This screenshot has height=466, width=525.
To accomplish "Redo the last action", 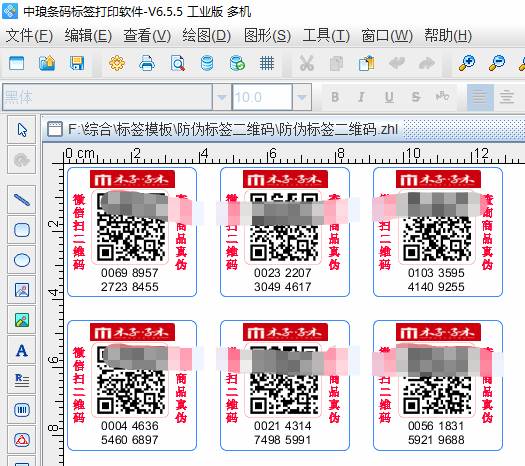I will click(x=427, y=63).
